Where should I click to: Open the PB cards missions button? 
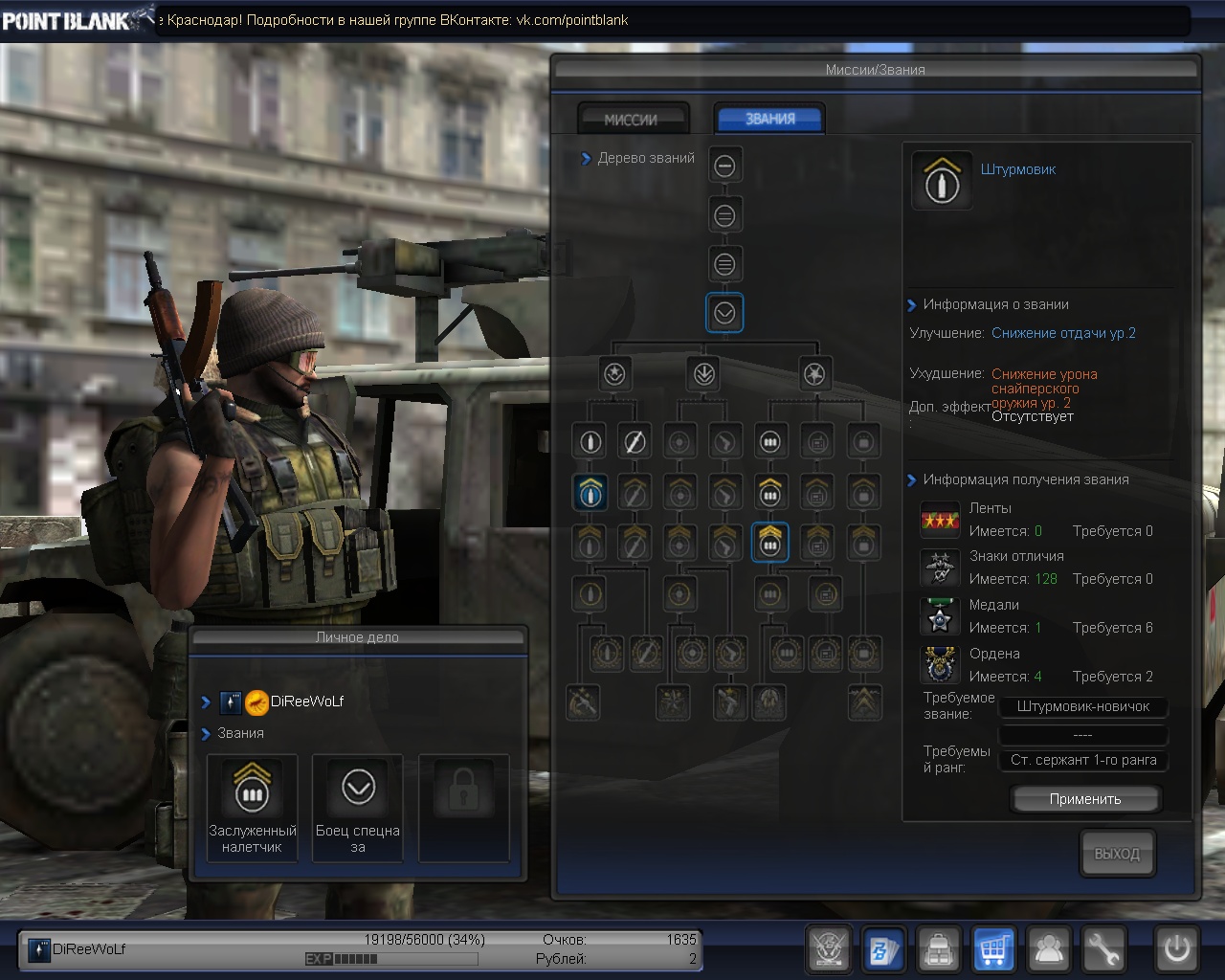click(x=883, y=950)
